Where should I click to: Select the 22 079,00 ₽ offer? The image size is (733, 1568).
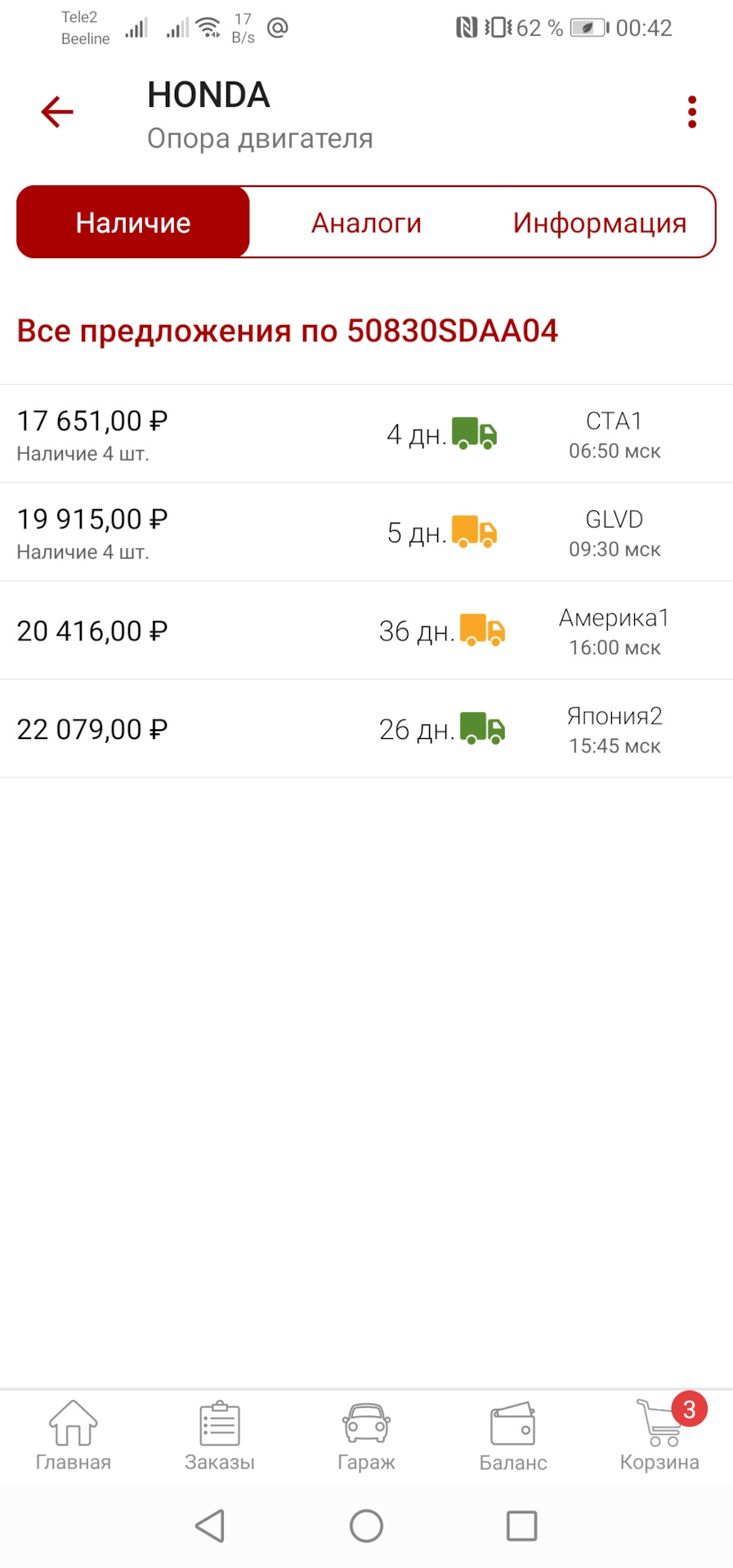(92, 728)
